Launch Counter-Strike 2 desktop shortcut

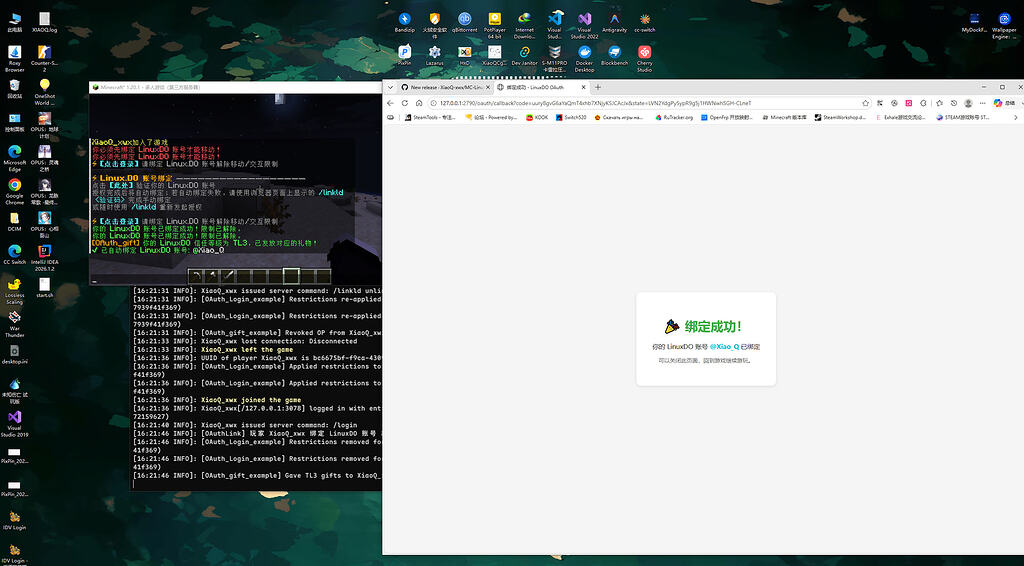tap(44, 59)
